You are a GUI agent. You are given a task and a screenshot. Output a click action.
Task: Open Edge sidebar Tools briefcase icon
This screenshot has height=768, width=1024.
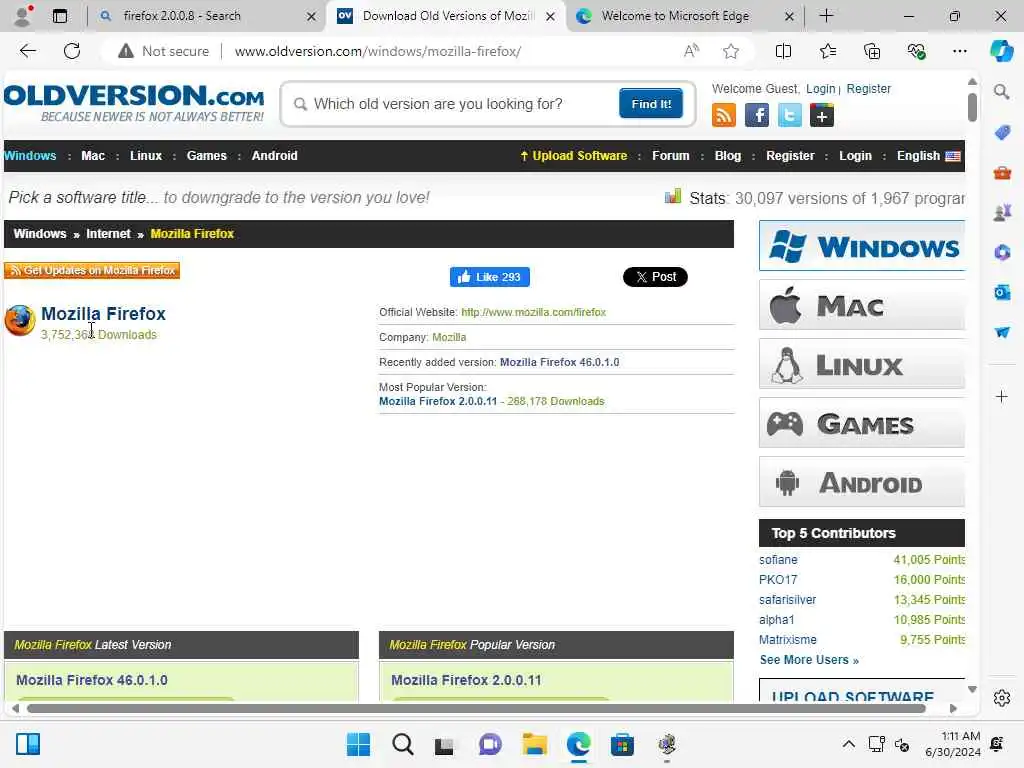[1002, 173]
